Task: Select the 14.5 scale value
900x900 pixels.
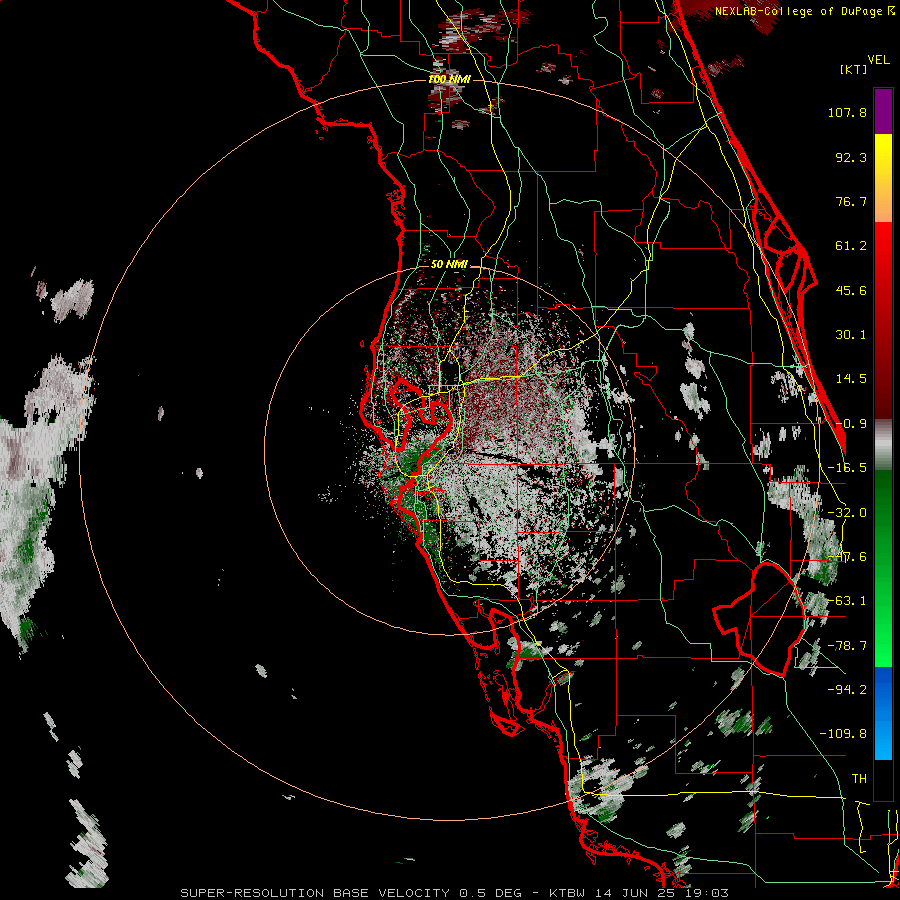Action: tap(851, 379)
